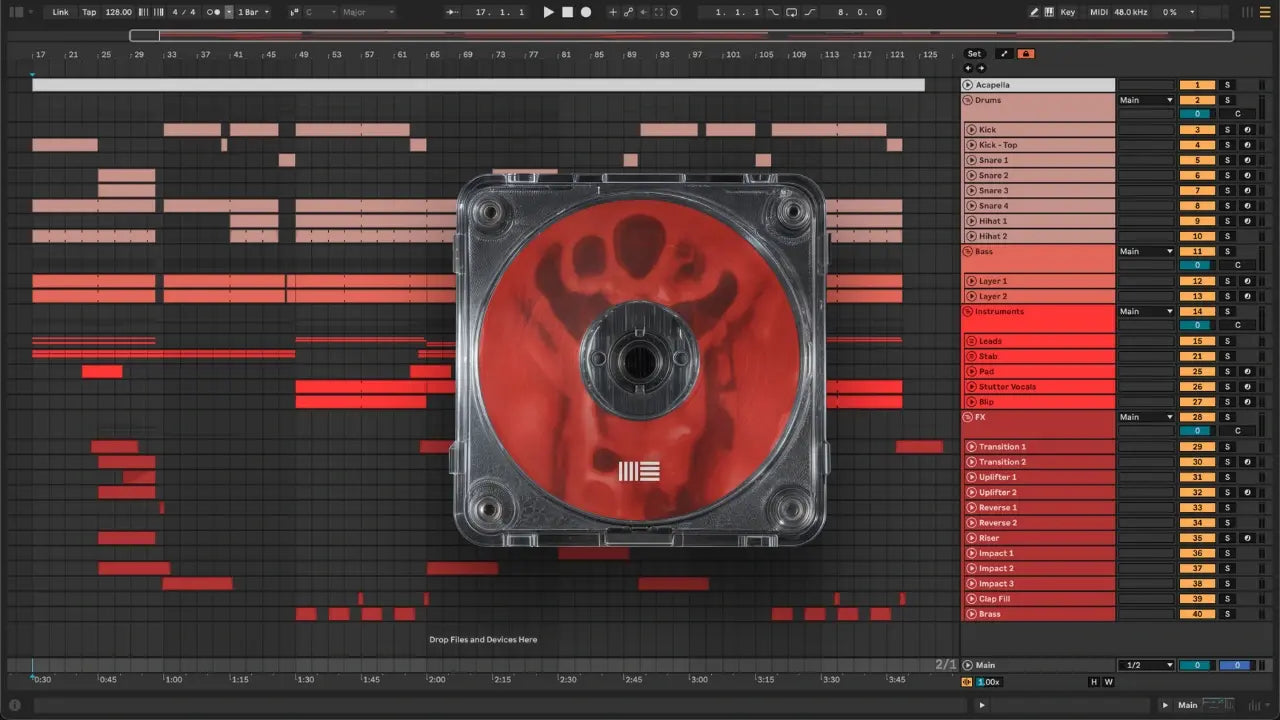The height and width of the screenshot is (720, 1280).
Task: Click the Bass group volume field
Action: pyautogui.click(x=1197, y=266)
